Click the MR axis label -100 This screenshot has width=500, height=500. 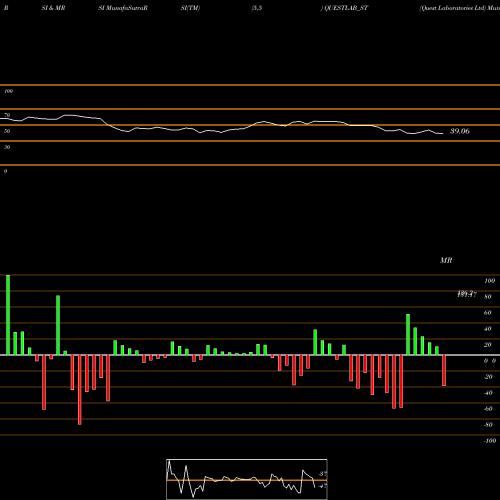click(x=490, y=441)
